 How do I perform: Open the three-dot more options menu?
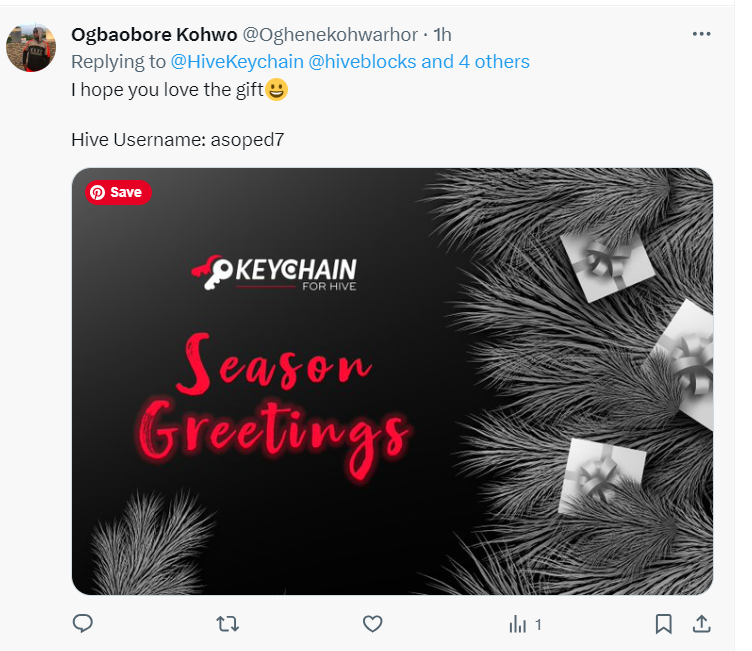(701, 34)
